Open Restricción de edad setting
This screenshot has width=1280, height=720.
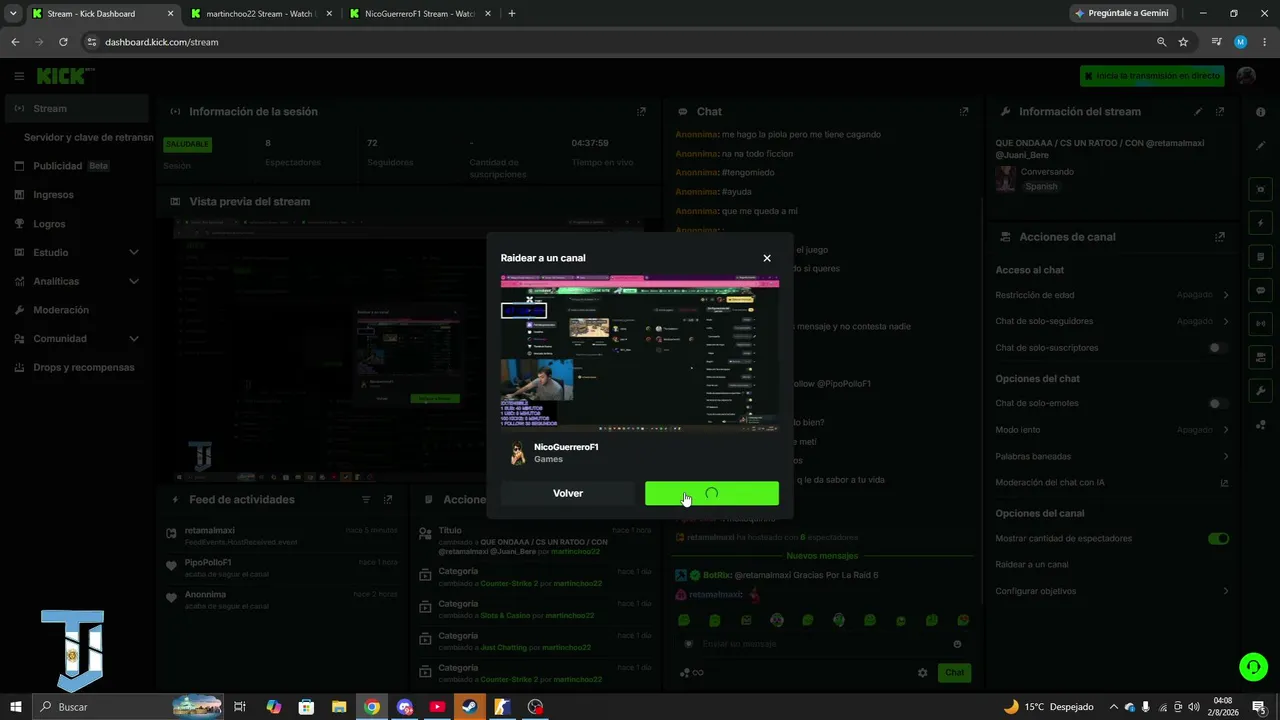point(1112,295)
